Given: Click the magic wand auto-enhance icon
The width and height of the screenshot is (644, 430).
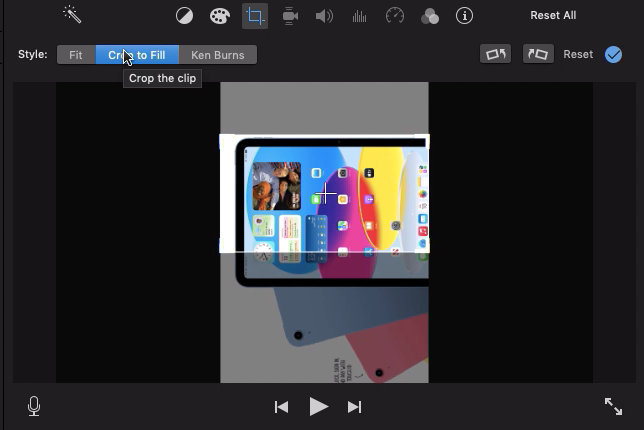Looking at the screenshot, I should coord(72,15).
